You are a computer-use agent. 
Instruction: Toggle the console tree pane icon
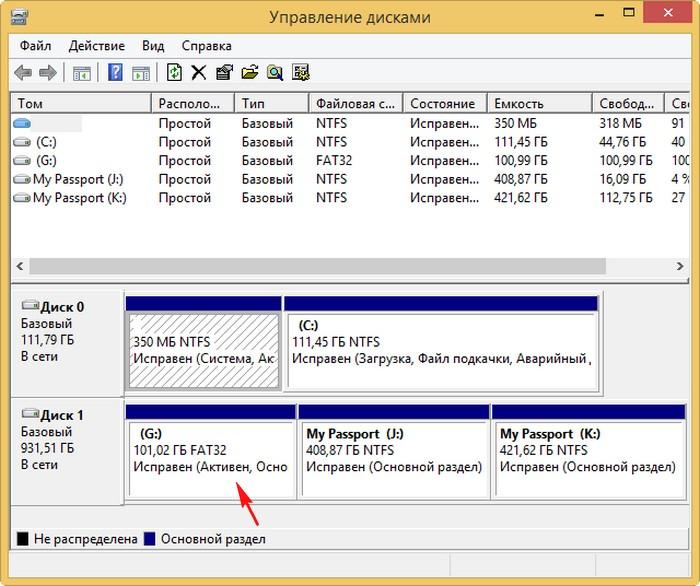coord(82,73)
